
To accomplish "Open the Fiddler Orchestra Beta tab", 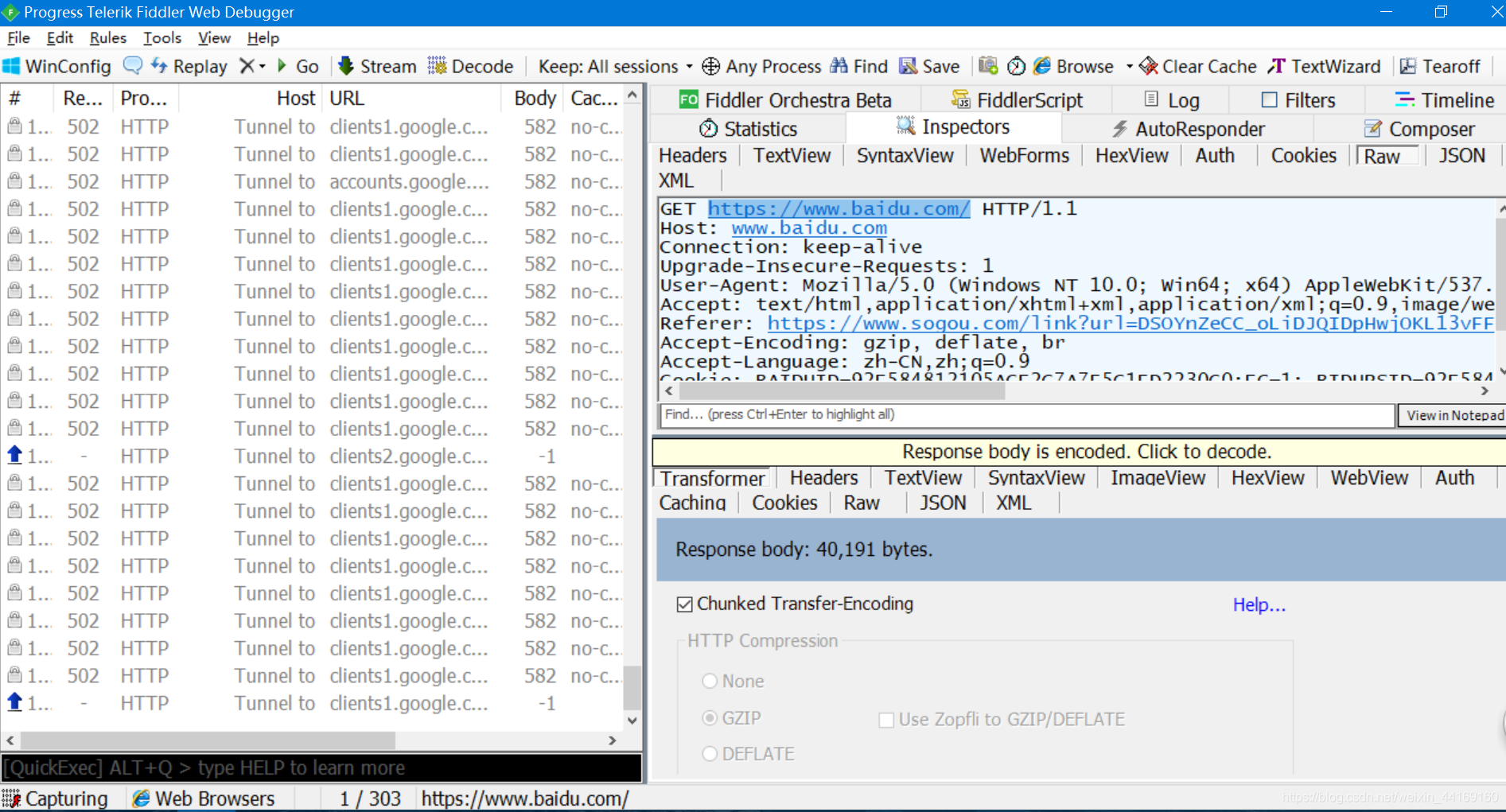I will tap(785, 100).
